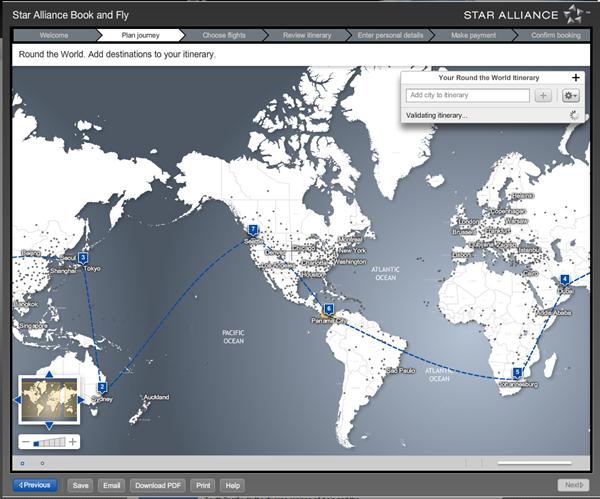Viewport: 600px width, 499px height.
Task: Click the add city plus button
Action: (x=543, y=96)
